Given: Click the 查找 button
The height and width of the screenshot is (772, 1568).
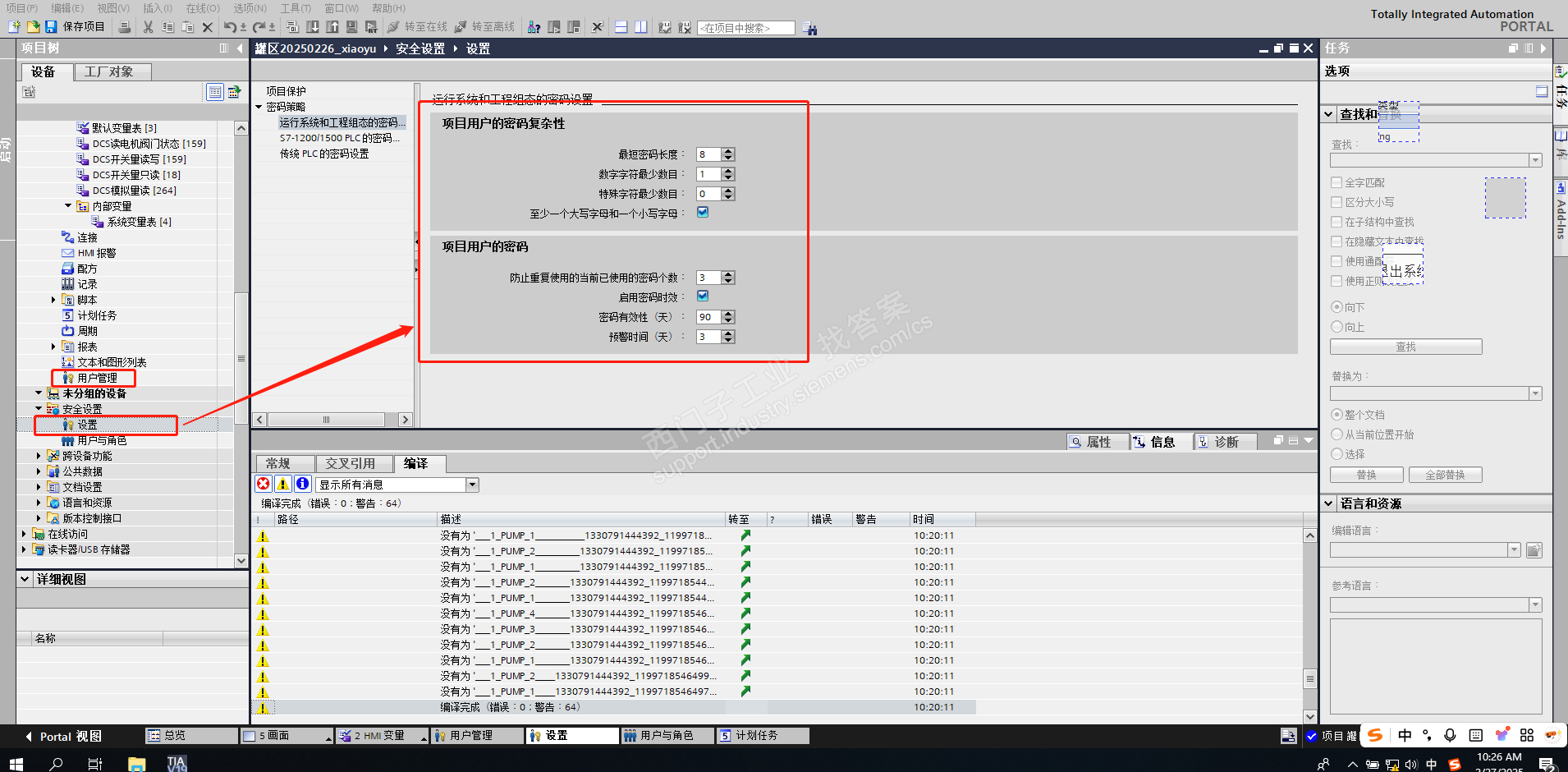Looking at the screenshot, I should click(1406, 347).
